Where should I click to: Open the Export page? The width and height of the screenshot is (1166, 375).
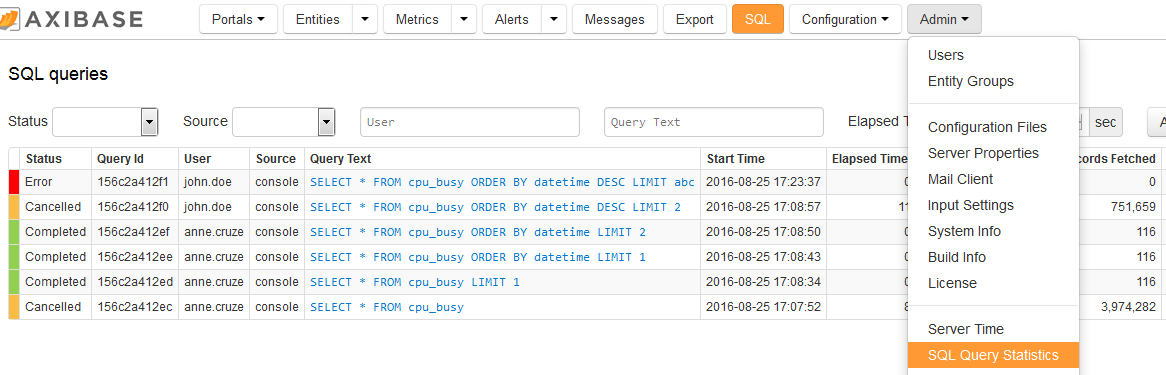point(695,19)
